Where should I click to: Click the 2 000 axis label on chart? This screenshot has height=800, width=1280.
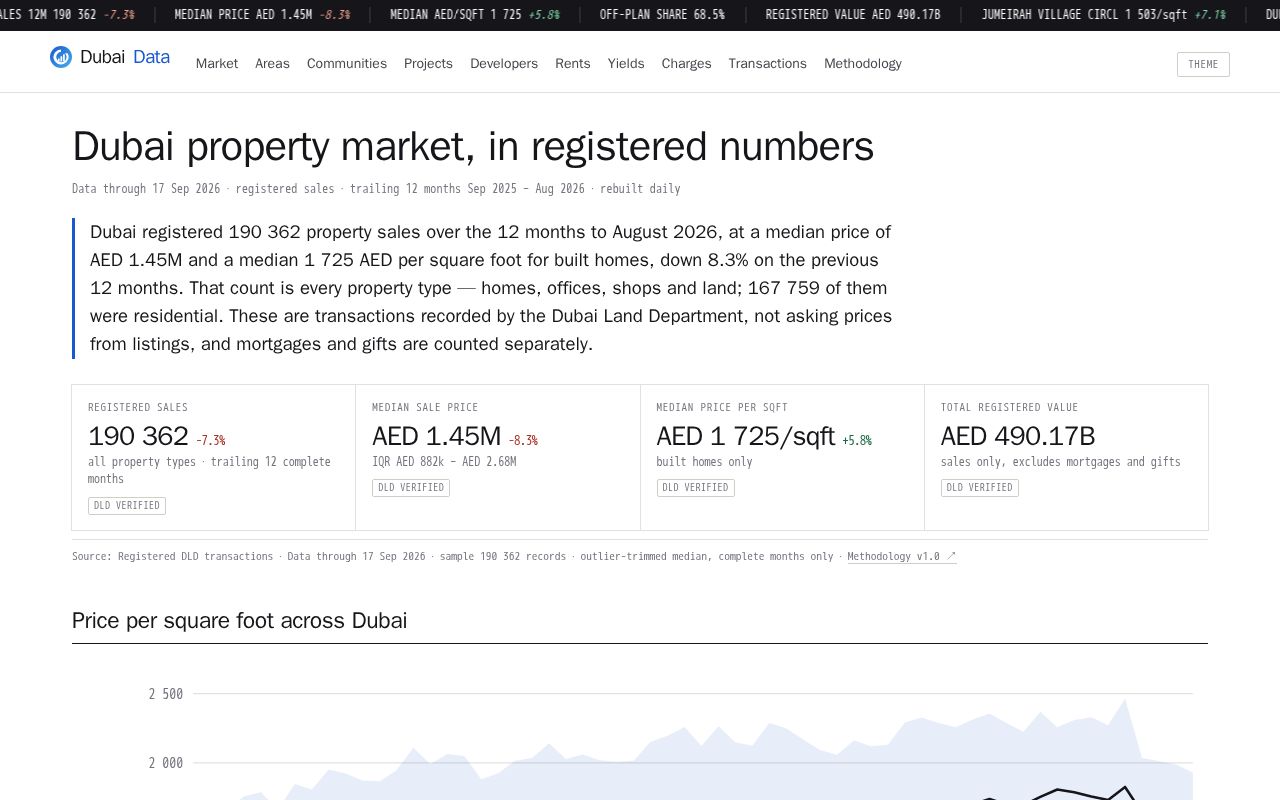[x=166, y=763]
